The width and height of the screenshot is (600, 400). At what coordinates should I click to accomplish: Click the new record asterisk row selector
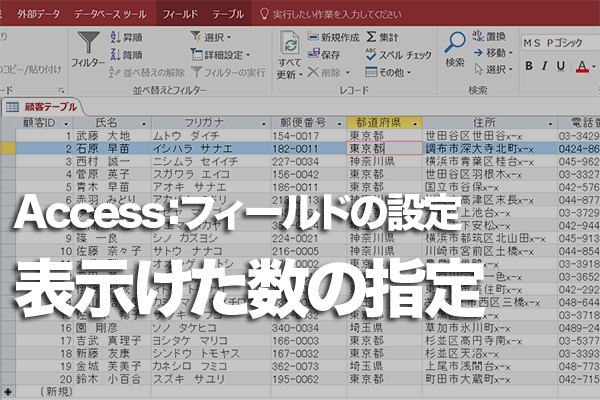click(8, 392)
